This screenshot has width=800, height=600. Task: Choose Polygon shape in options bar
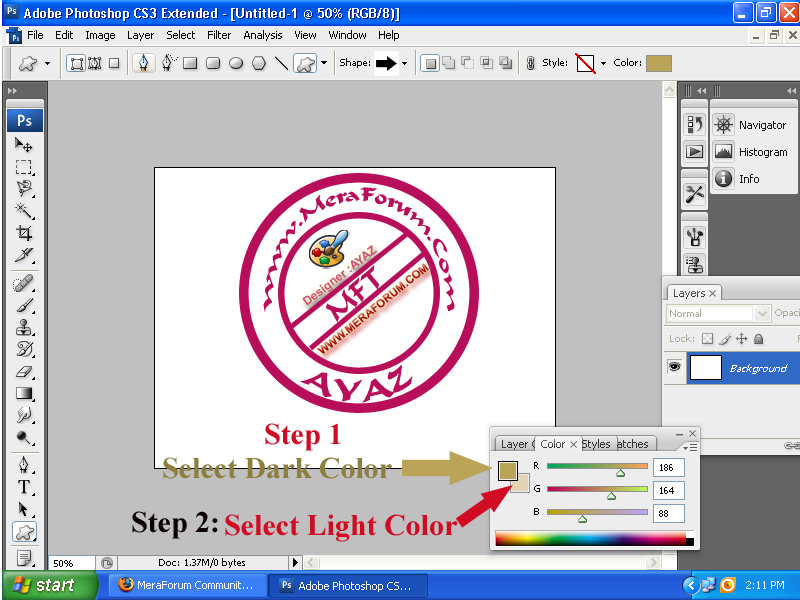click(x=259, y=63)
